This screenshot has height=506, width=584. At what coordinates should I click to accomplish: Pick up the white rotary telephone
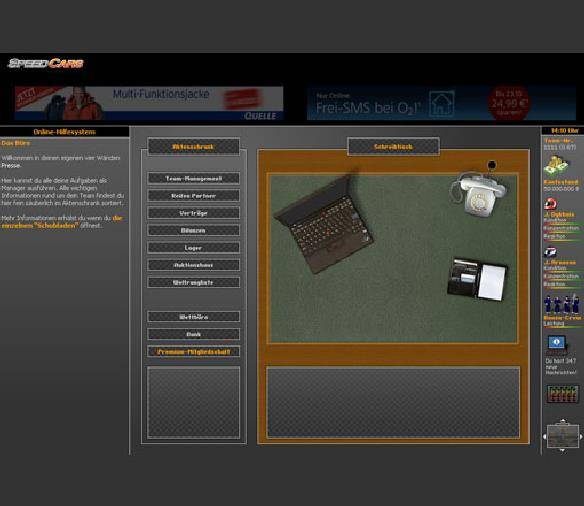click(x=479, y=194)
